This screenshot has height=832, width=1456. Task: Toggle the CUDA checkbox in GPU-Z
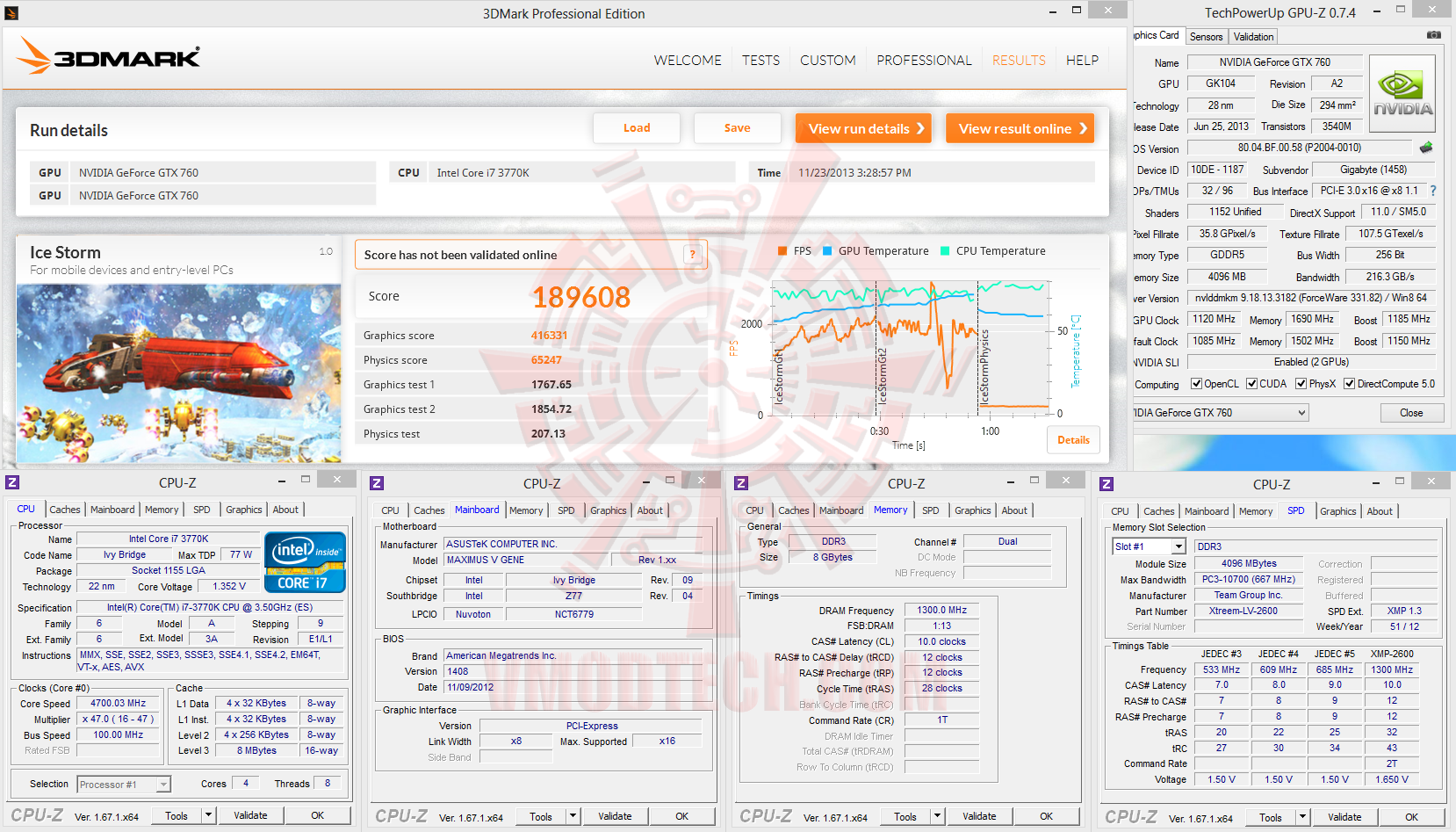point(1252,384)
